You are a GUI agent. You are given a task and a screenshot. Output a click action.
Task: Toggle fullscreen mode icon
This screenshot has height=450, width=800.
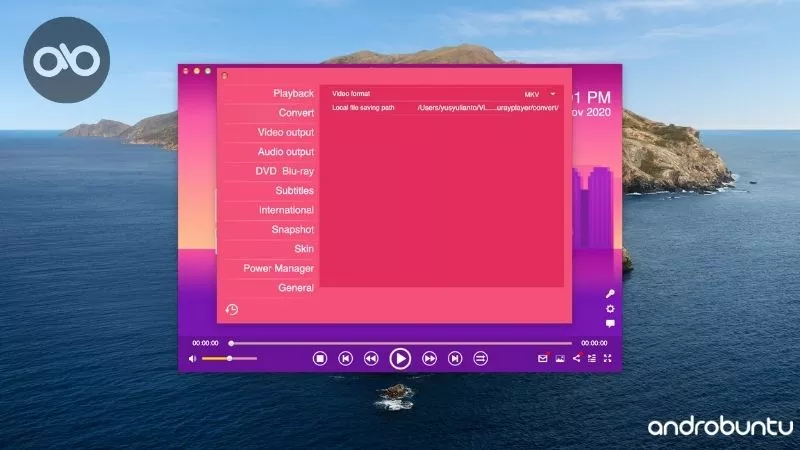pos(607,358)
